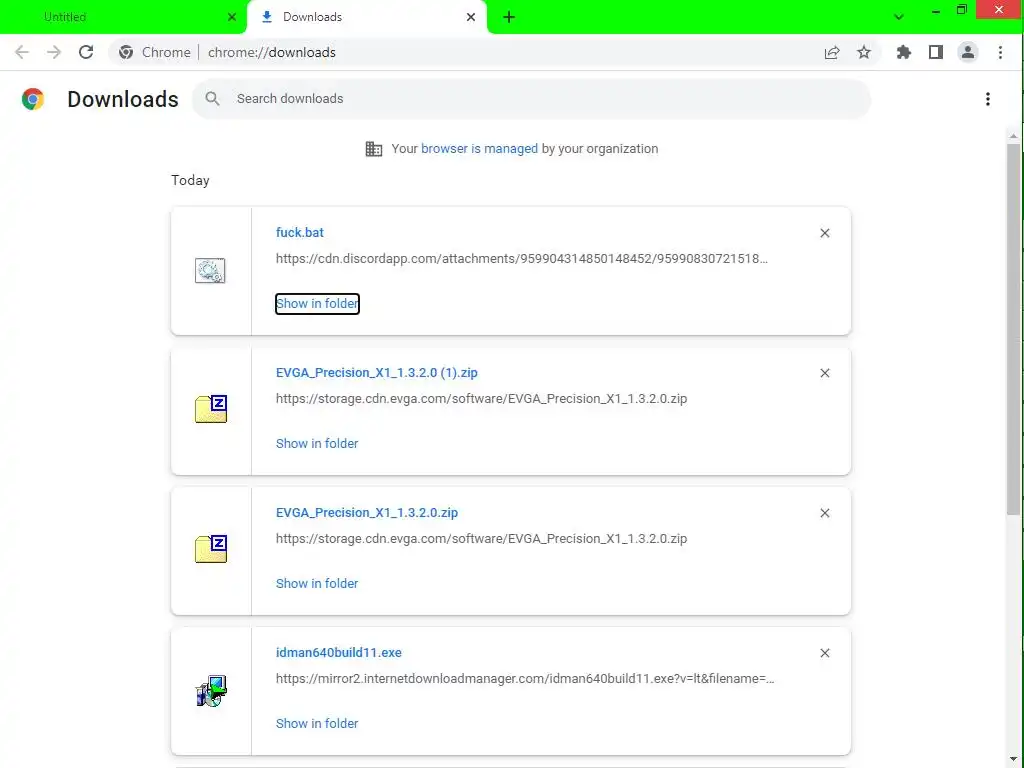Click the idman640build11.exe installer icon
The width and height of the screenshot is (1024, 768).
[x=211, y=691]
